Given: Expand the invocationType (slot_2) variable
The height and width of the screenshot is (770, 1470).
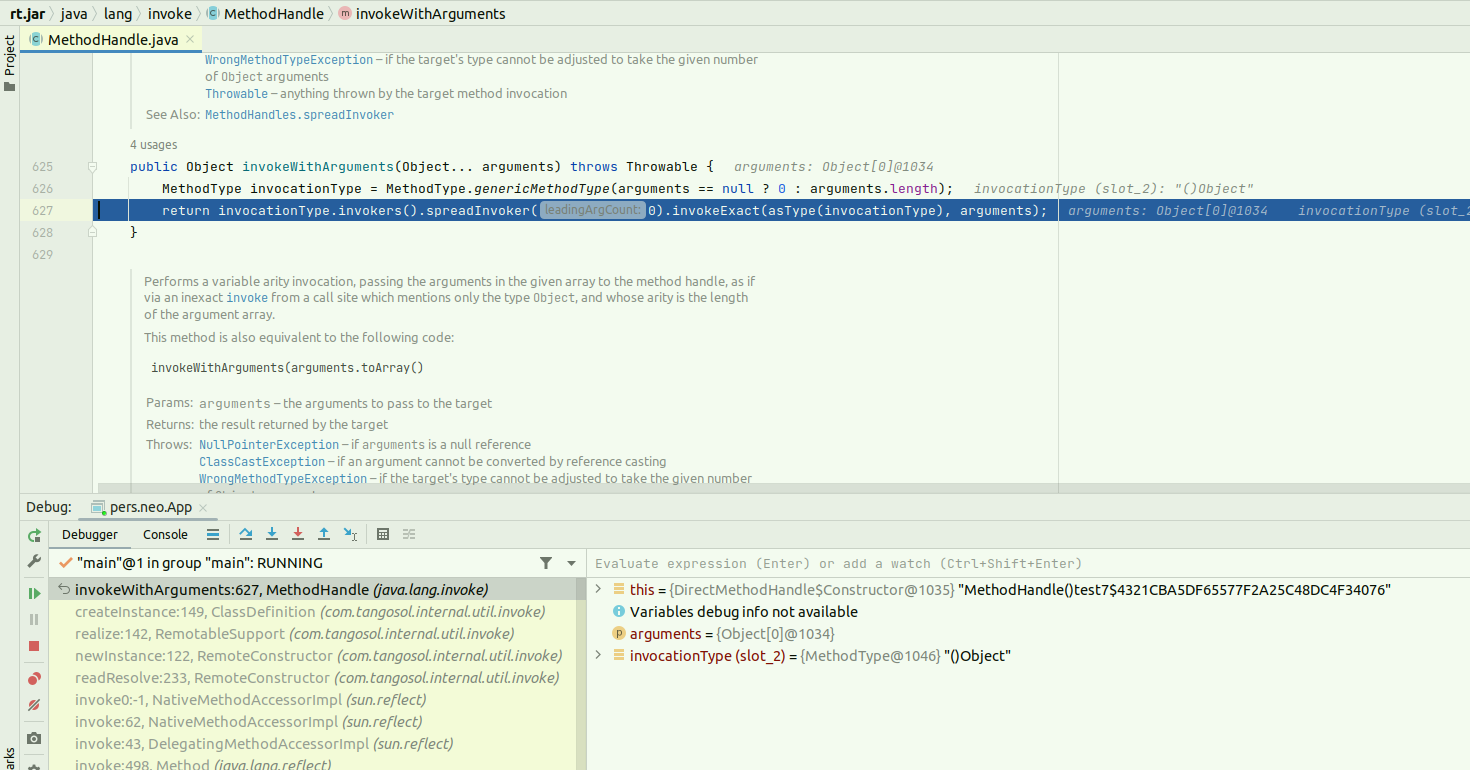Looking at the screenshot, I should pos(599,655).
